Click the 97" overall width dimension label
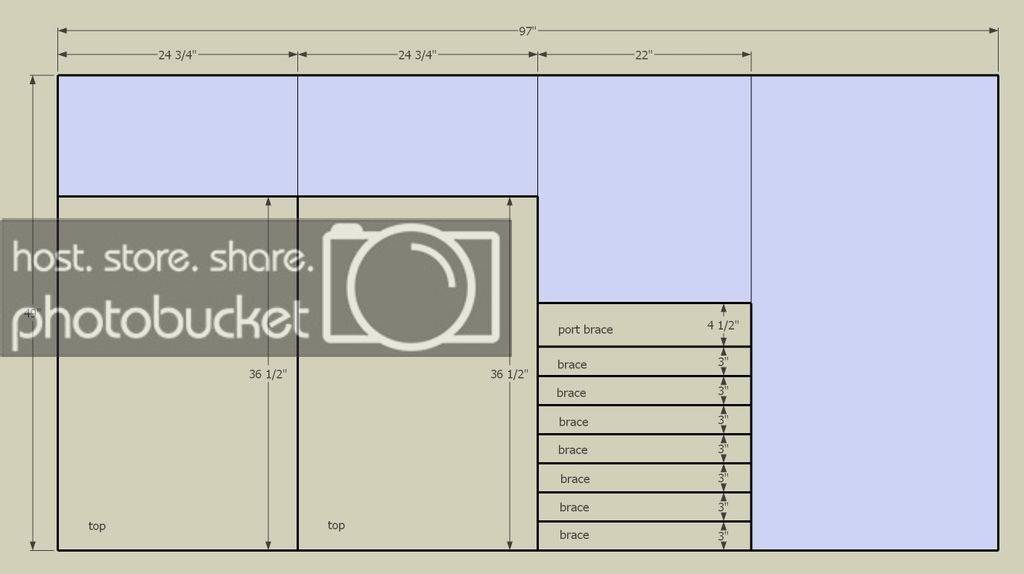 [x=528, y=31]
